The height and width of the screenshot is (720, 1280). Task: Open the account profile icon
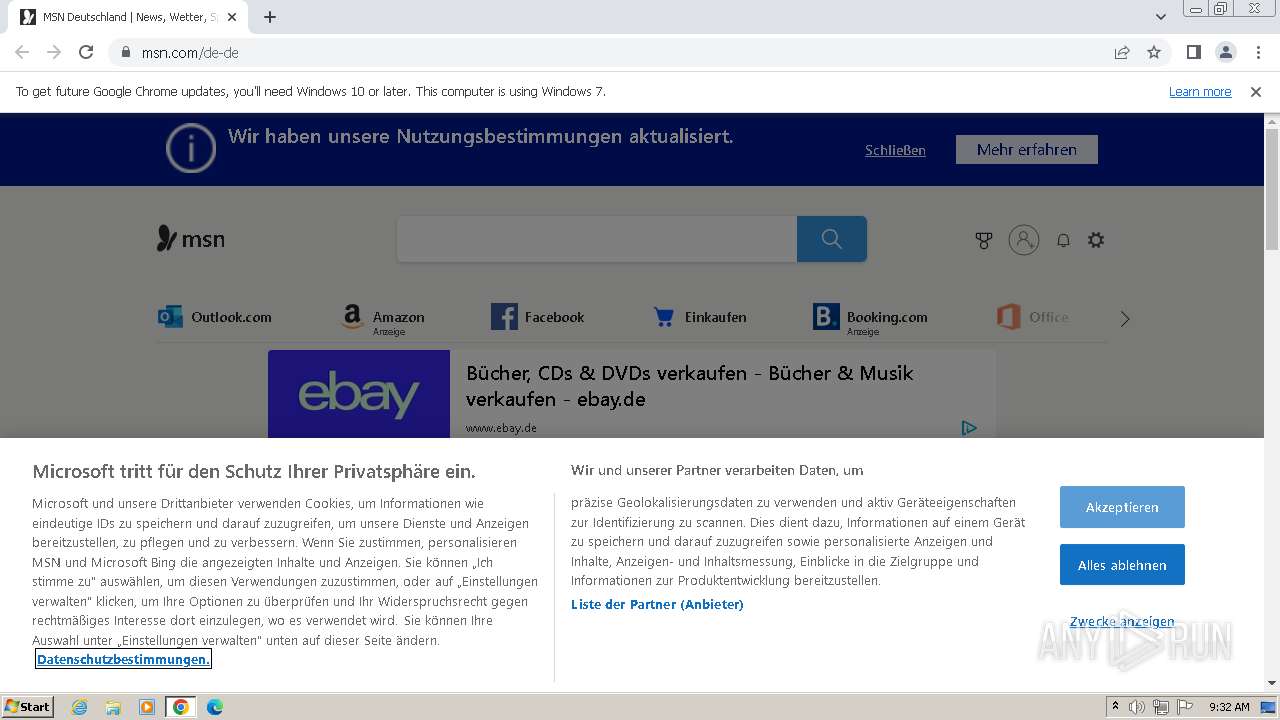tap(1024, 240)
